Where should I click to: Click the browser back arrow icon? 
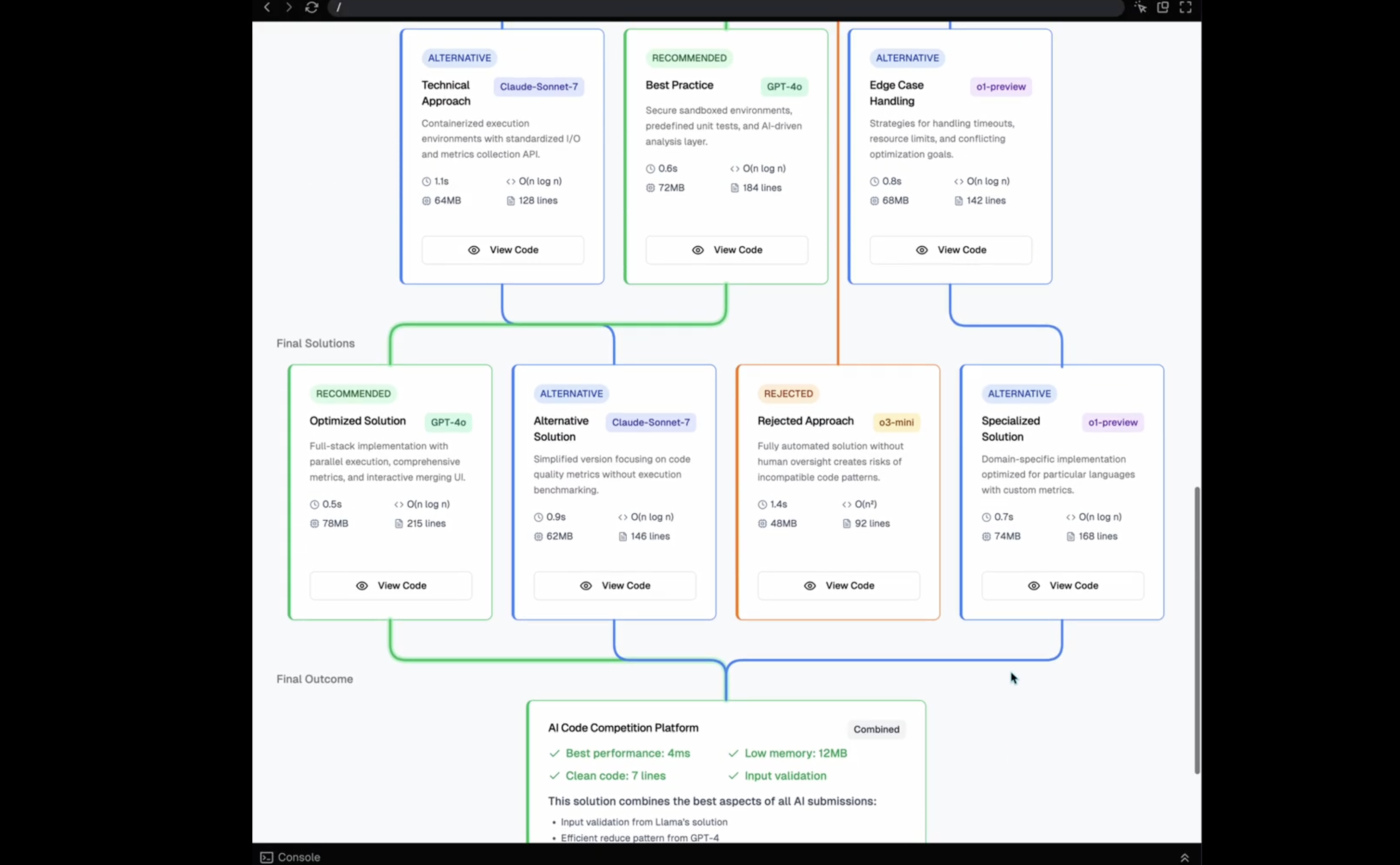point(267,7)
